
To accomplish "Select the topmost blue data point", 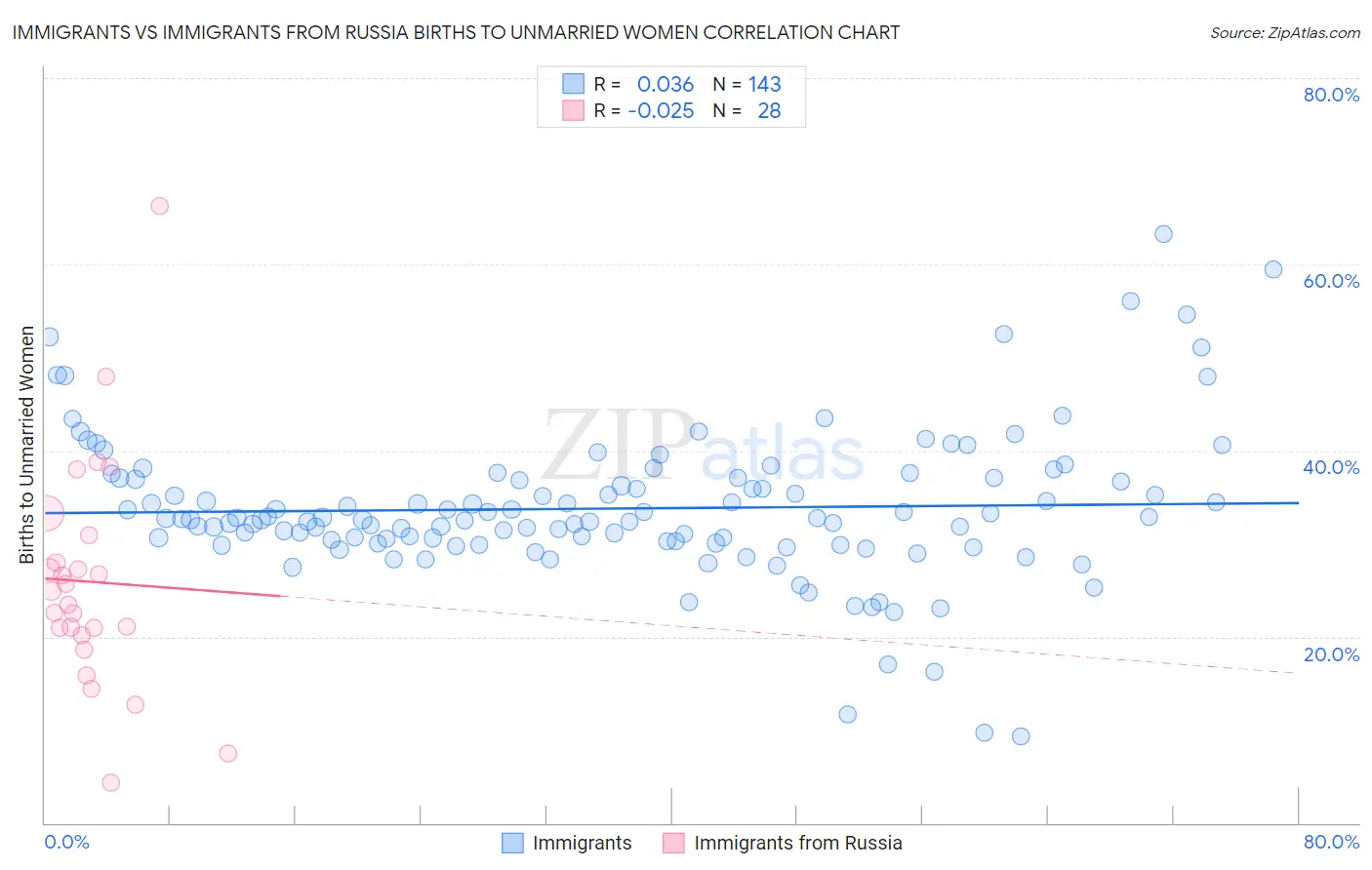I will tap(1163, 234).
